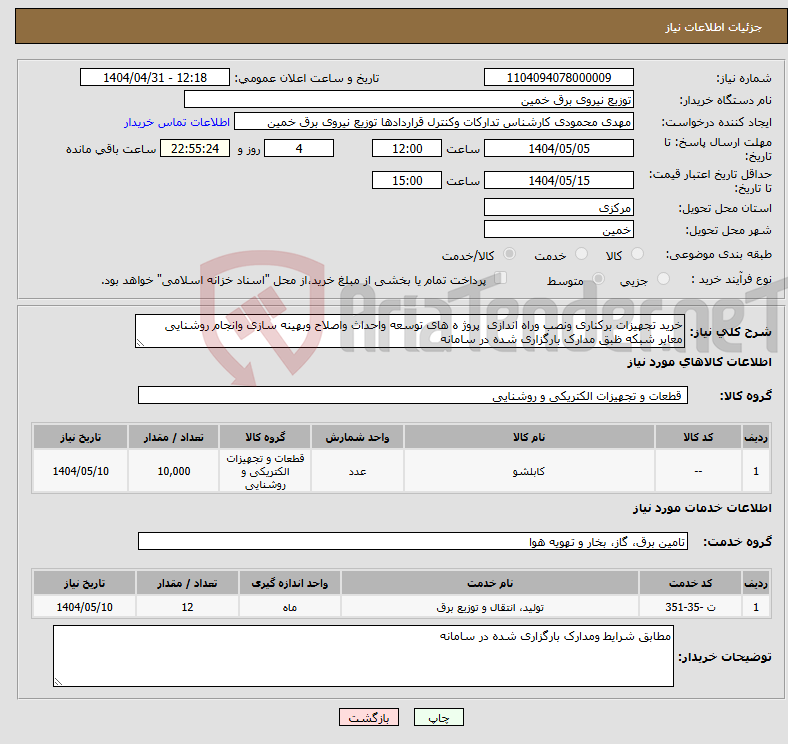Select the خدمت radio button
The image size is (788, 744).
(581, 254)
